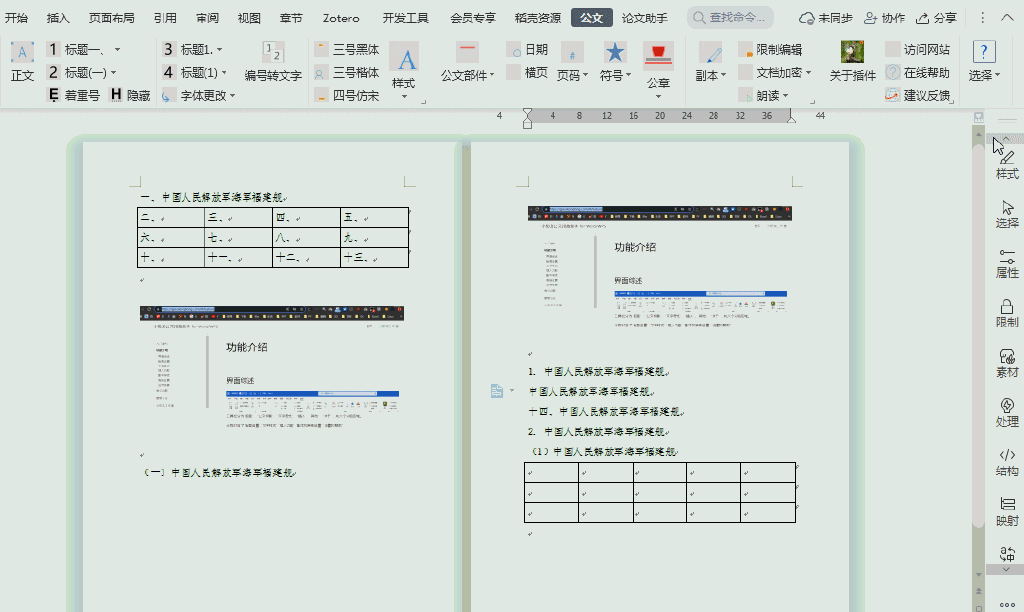Click the 未同步 sync status button

click(826, 18)
